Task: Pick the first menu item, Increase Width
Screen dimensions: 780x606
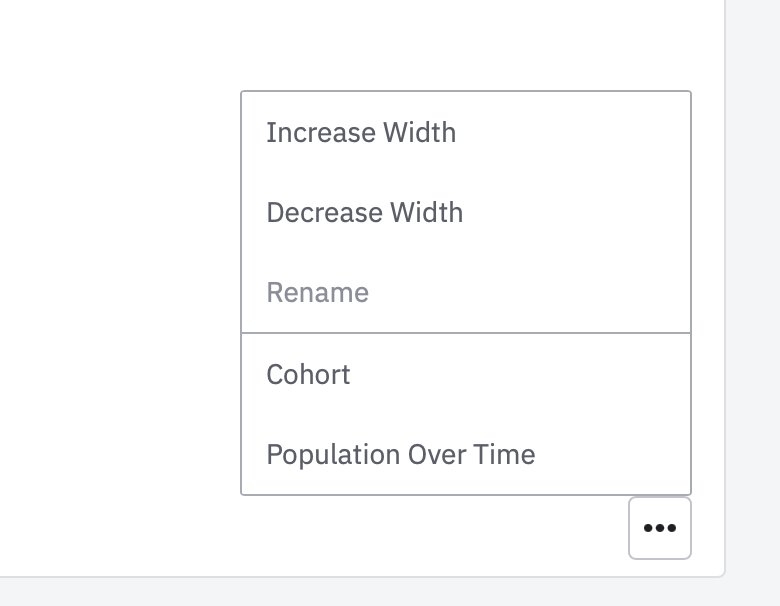Action: (361, 133)
